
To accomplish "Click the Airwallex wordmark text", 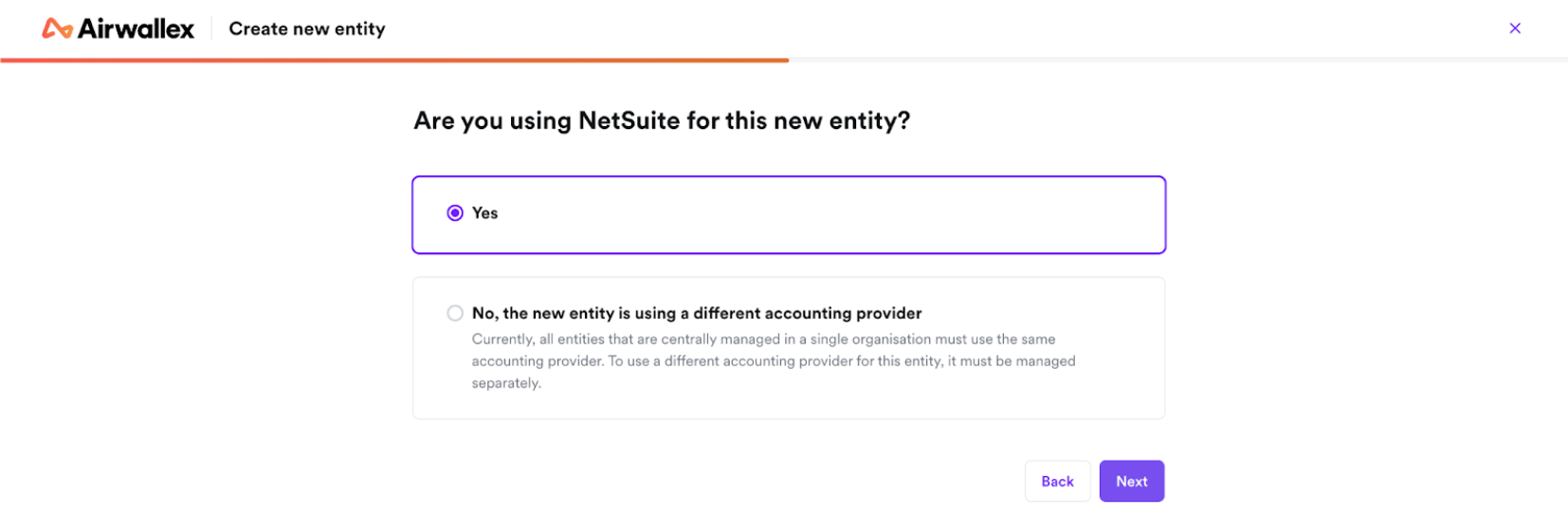I will pos(136,28).
